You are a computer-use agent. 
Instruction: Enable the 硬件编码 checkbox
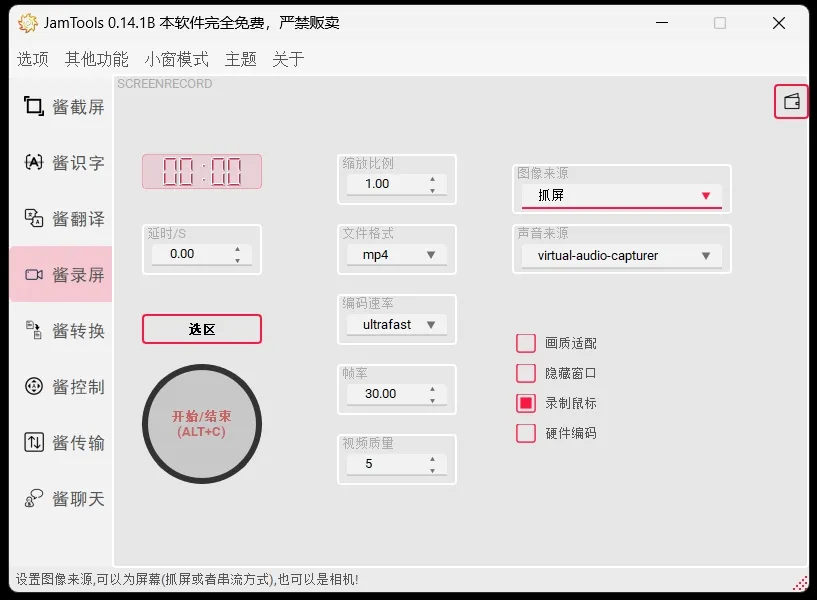[526, 433]
